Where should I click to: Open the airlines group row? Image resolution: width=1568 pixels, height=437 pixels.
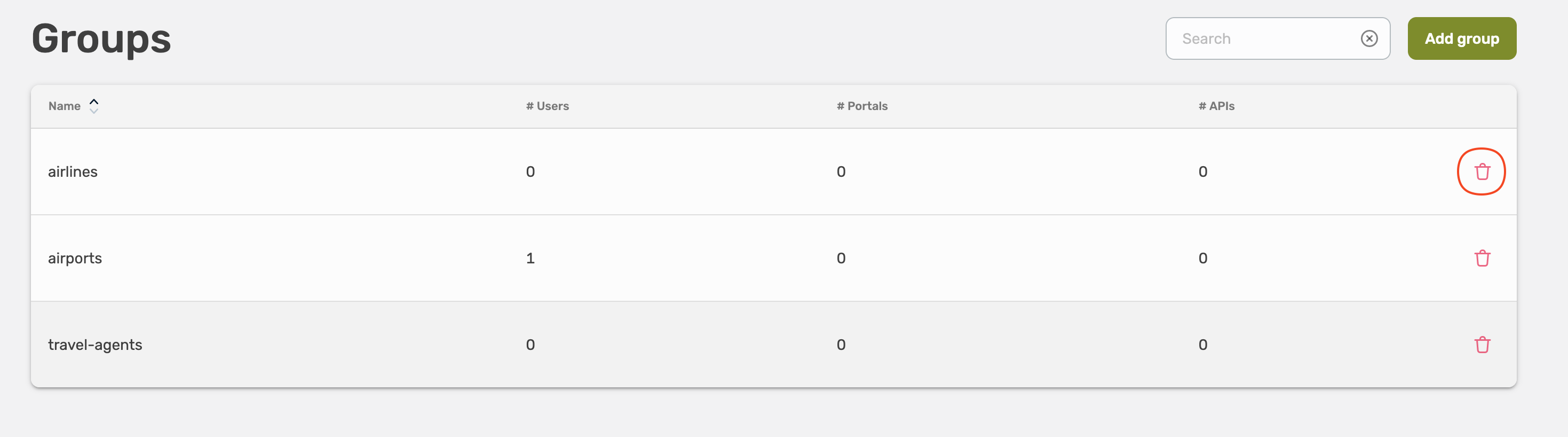[73, 172]
